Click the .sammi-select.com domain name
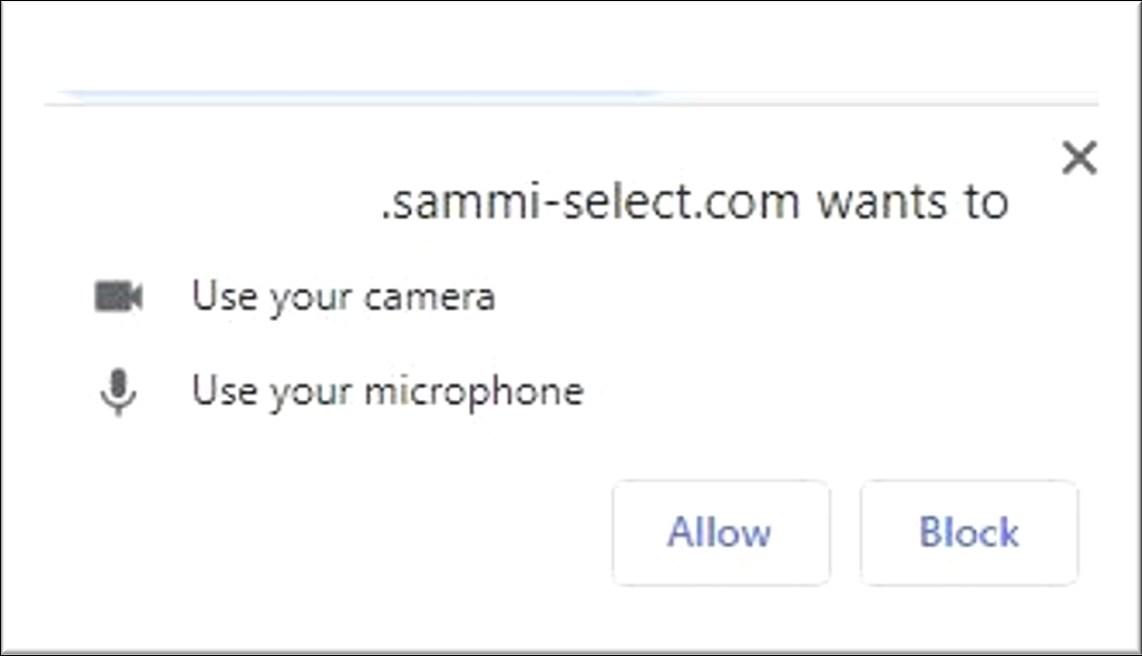 (x=591, y=203)
